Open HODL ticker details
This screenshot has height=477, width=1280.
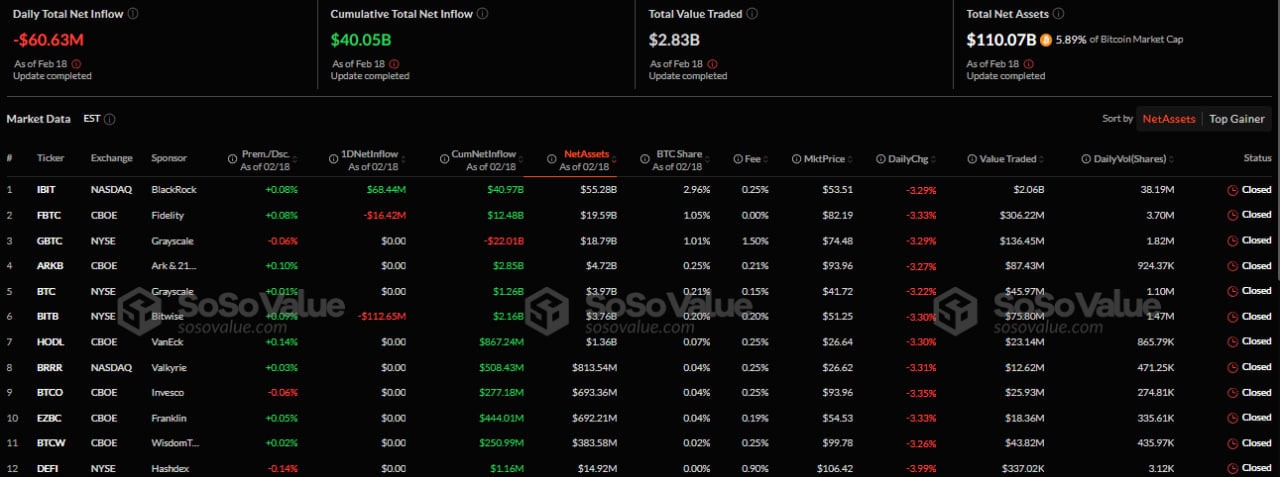tap(49, 341)
